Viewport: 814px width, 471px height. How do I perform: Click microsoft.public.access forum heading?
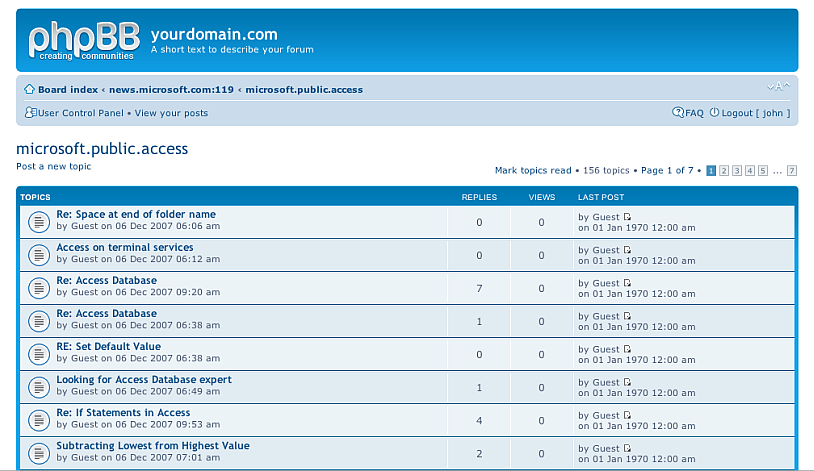[102, 149]
